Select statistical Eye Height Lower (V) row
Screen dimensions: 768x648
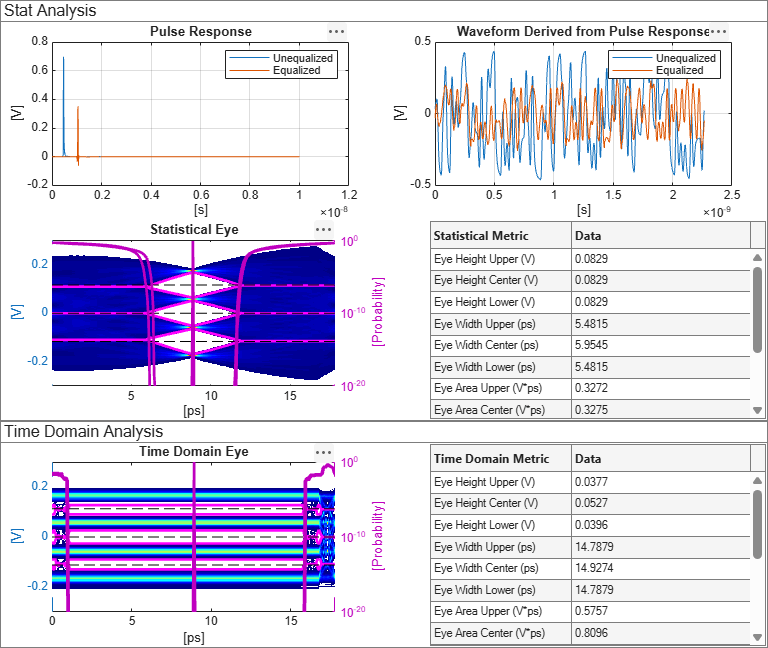pyautogui.click(x=590, y=302)
